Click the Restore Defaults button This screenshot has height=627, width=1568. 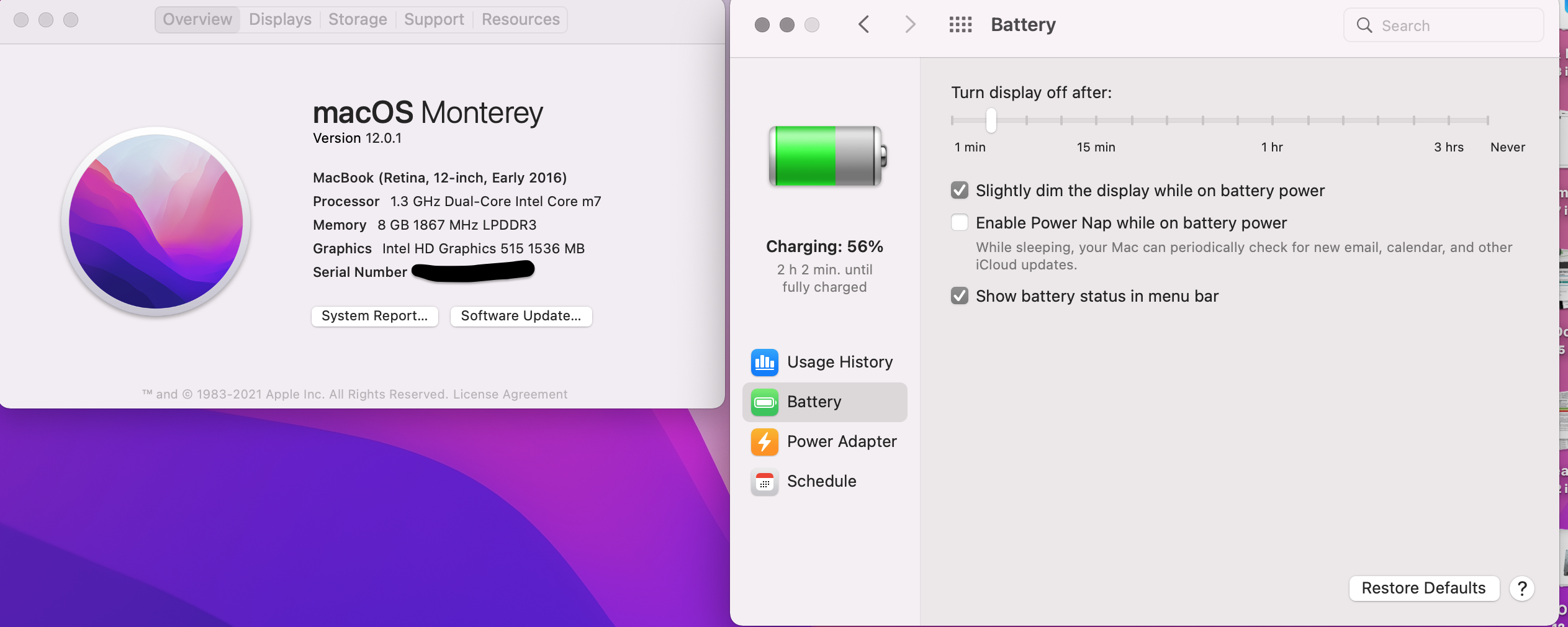[1424, 589]
